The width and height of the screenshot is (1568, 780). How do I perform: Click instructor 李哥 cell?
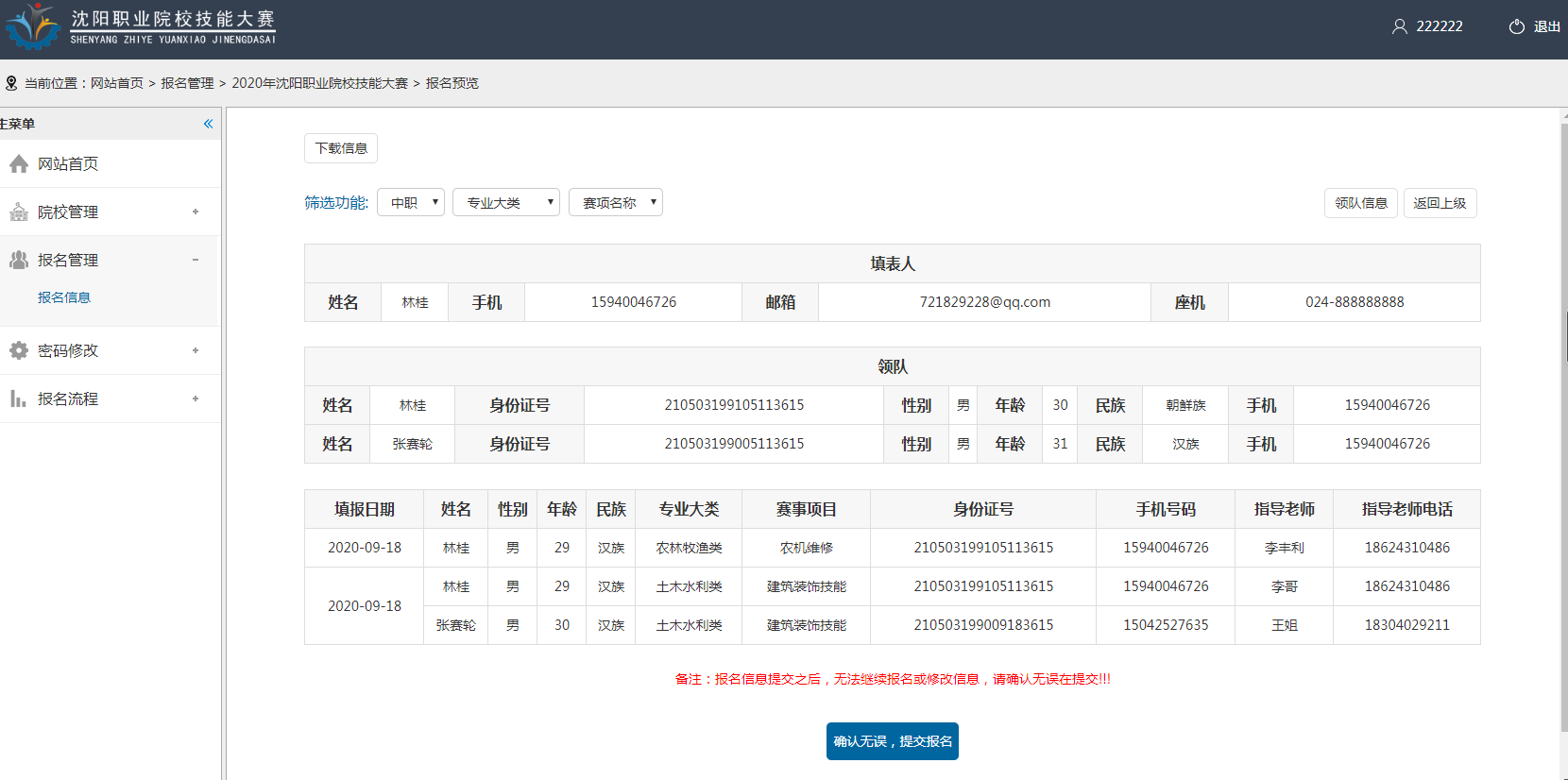coord(1285,586)
